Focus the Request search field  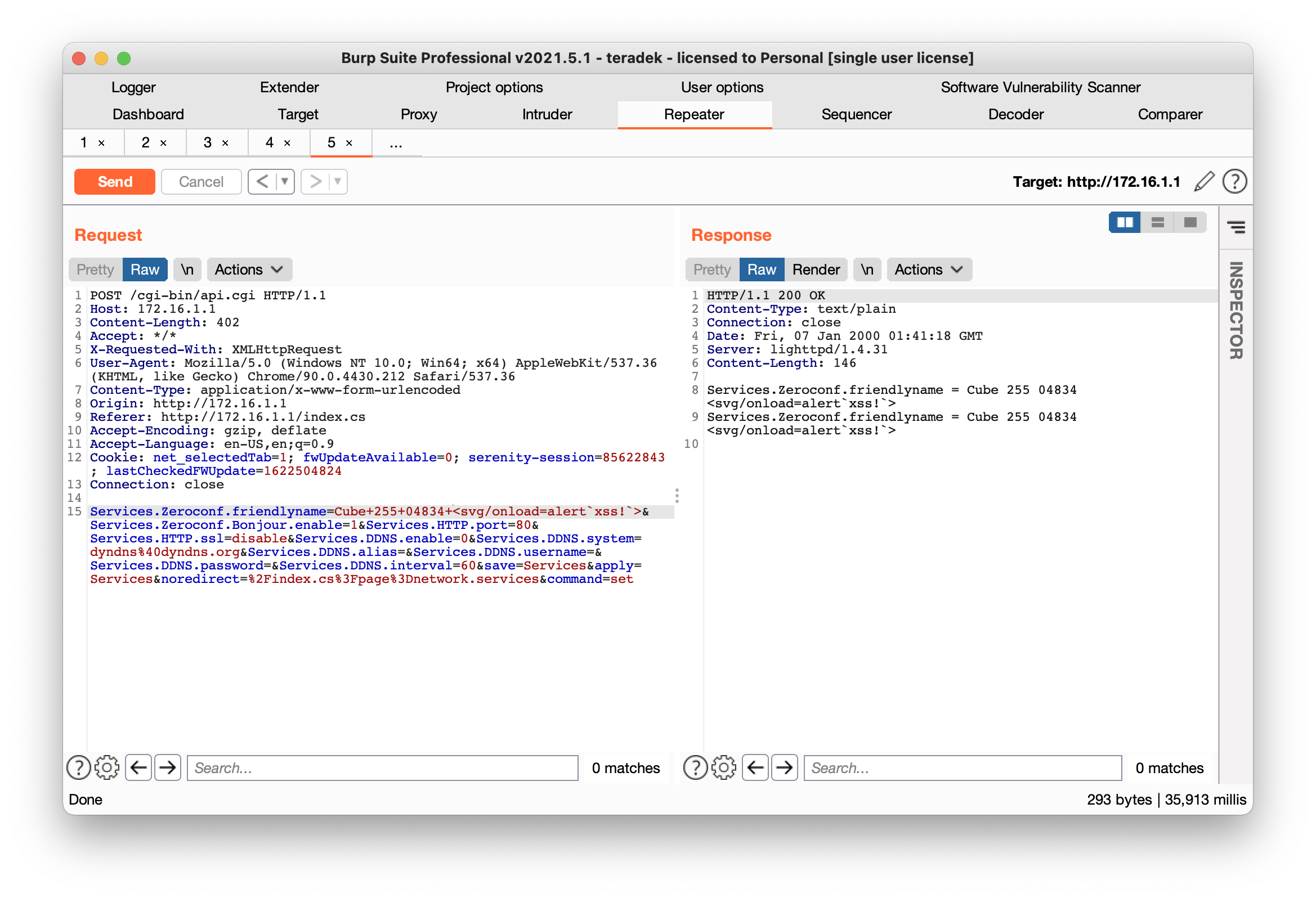(x=383, y=768)
